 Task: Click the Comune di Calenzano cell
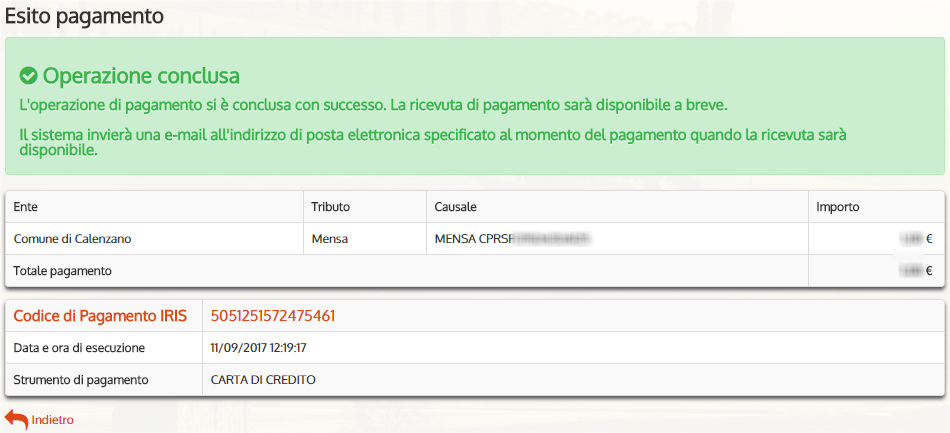tap(72, 239)
